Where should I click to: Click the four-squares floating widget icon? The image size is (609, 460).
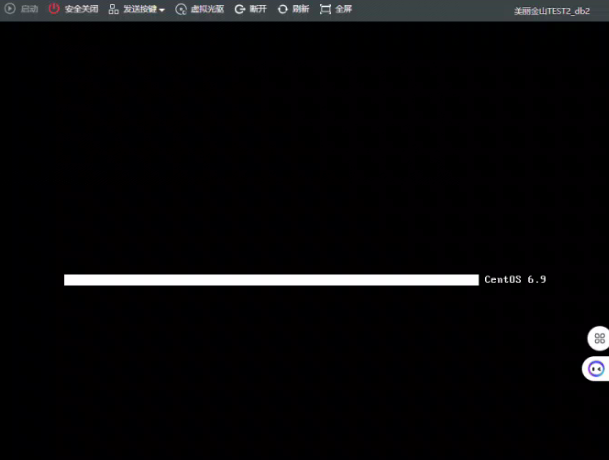pos(599,338)
